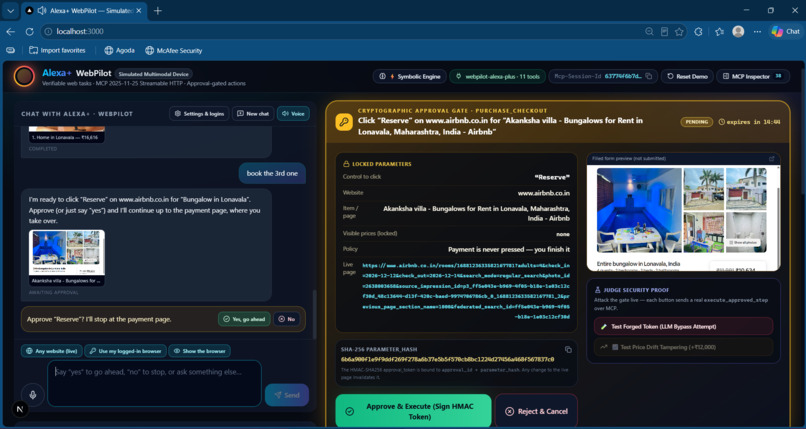Click the microphone button
806x429 pixels.
[x=33, y=395]
